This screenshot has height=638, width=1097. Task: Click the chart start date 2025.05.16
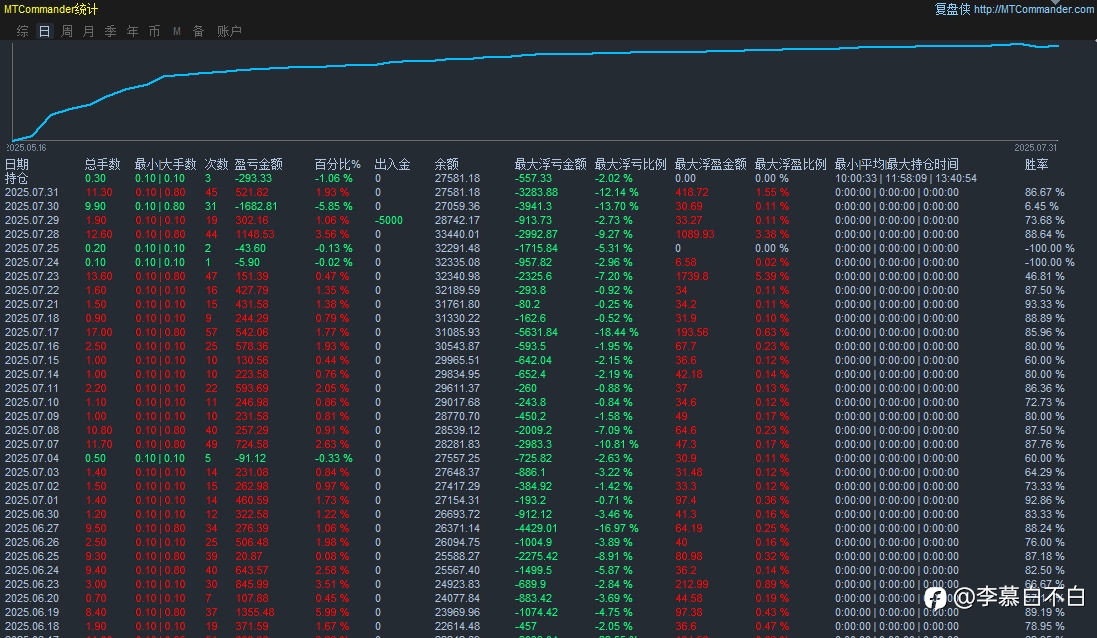pos(26,148)
